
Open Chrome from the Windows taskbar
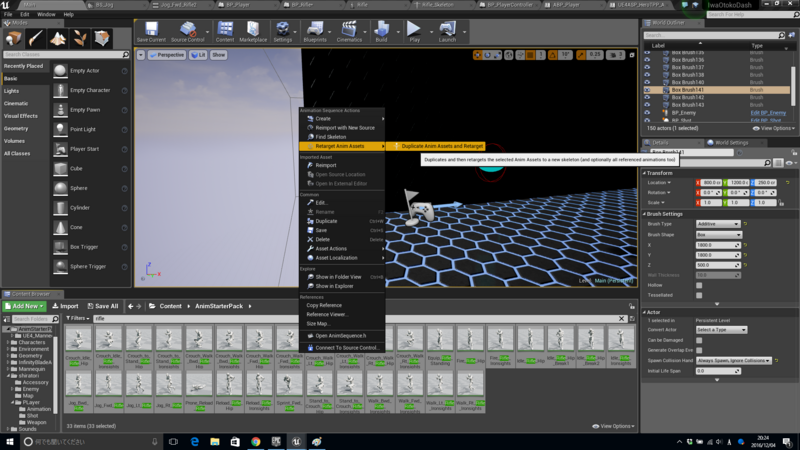click(x=256, y=441)
